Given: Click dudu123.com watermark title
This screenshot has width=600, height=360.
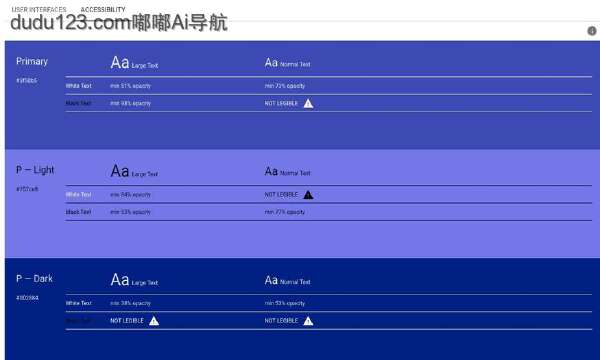Looking at the screenshot, I should (119, 23).
